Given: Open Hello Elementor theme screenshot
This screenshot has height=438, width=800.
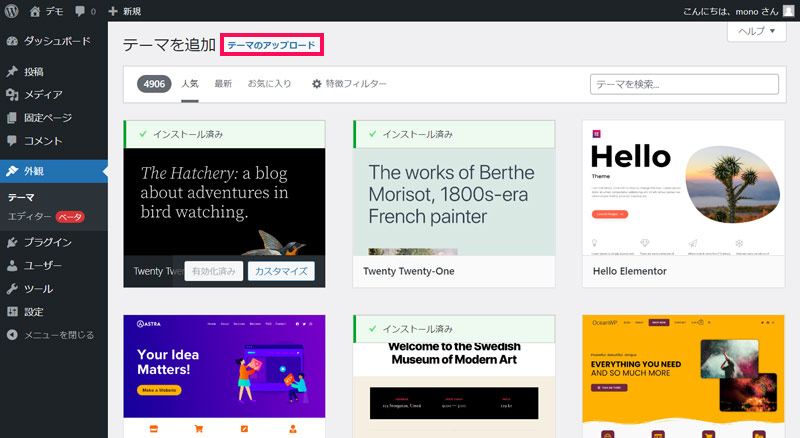Looking at the screenshot, I should tap(684, 188).
